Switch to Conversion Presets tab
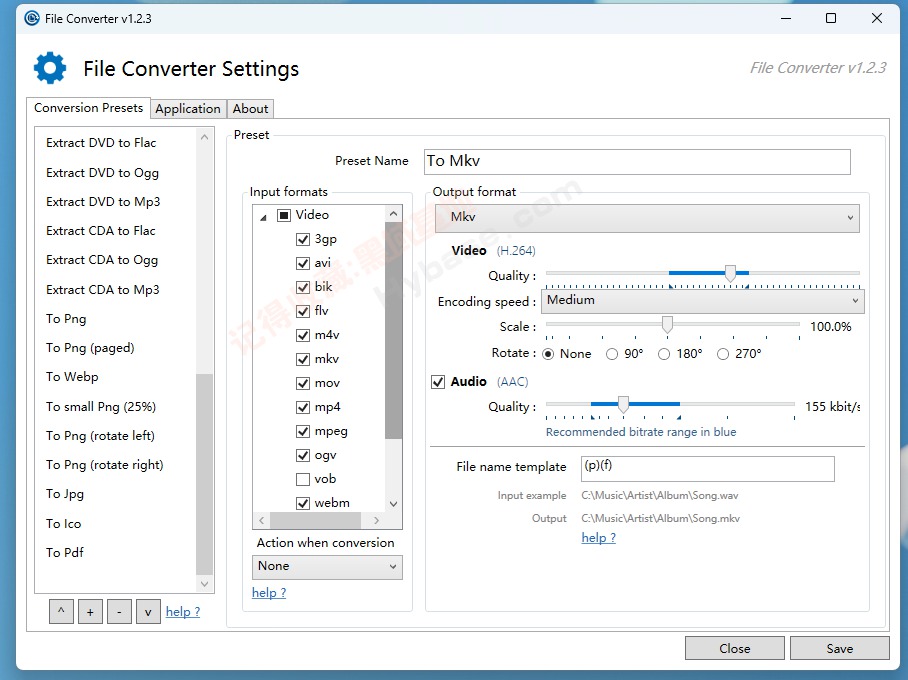Viewport: 908px width, 680px height. (x=89, y=108)
